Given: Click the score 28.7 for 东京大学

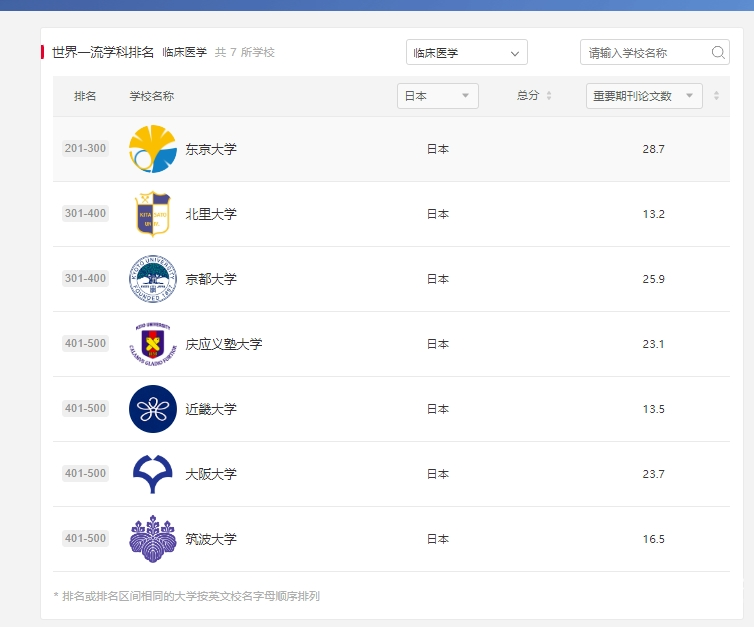Looking at the screenshot, I should 653,149.
